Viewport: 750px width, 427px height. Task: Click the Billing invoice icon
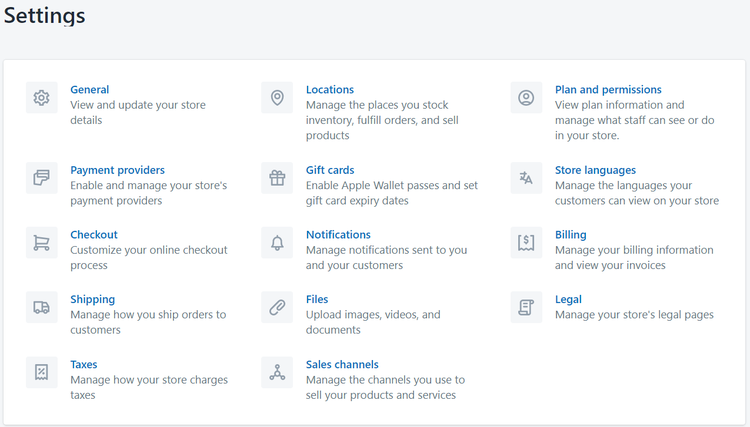[526, 243]
